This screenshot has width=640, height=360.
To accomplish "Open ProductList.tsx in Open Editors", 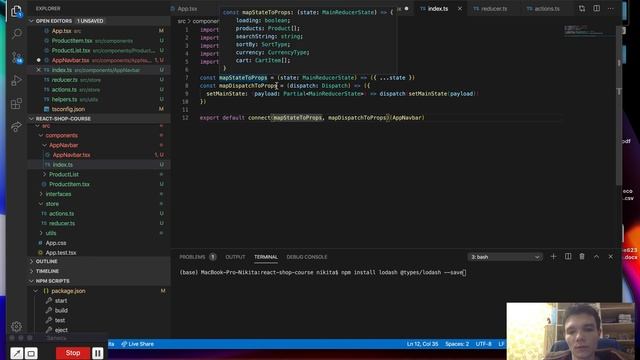I will pos(98,50).
